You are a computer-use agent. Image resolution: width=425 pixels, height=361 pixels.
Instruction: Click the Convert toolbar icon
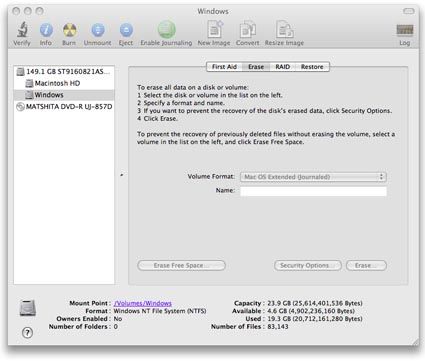click(x=248, y=30)
